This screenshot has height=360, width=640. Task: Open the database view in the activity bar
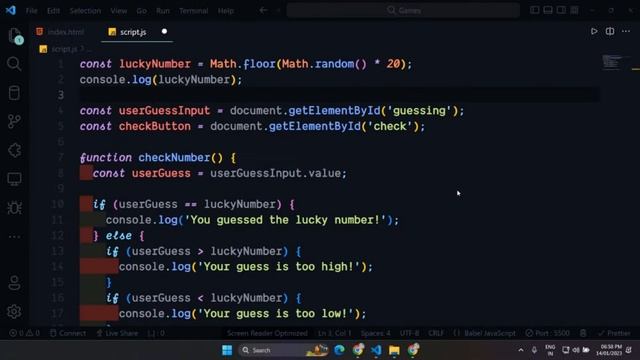(14, 93)
